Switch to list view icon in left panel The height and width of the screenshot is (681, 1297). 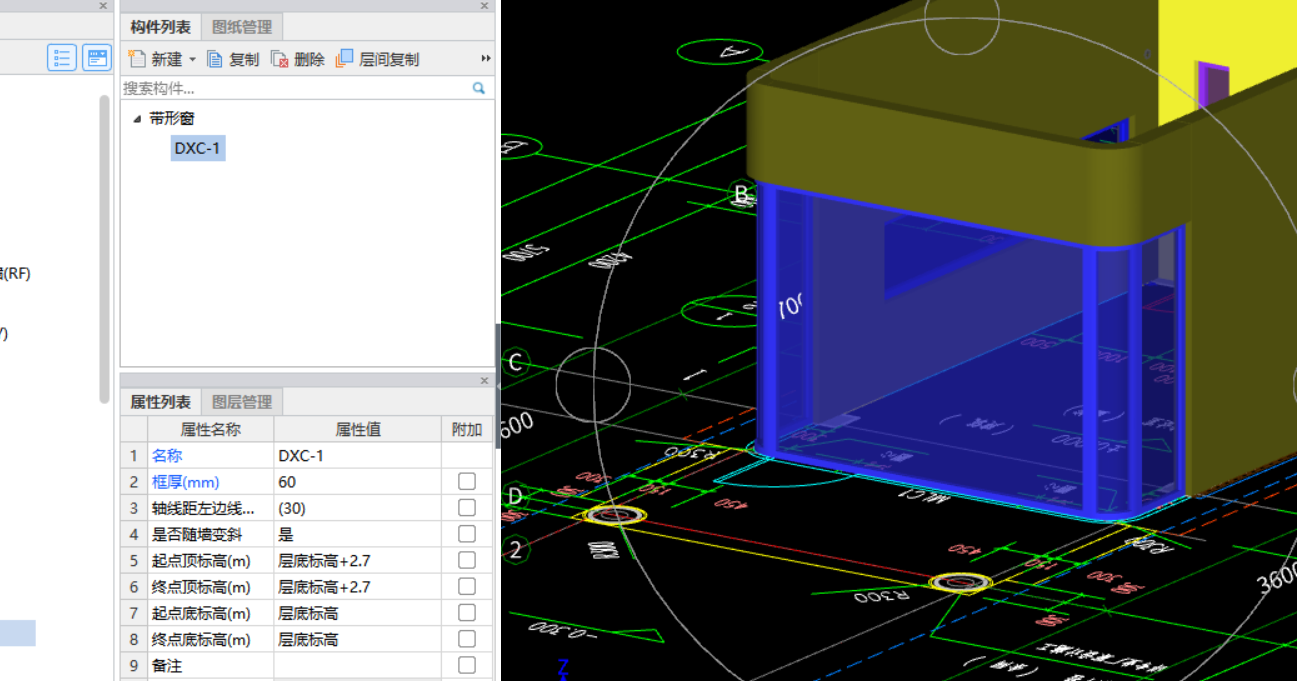[x=62, y=58]
